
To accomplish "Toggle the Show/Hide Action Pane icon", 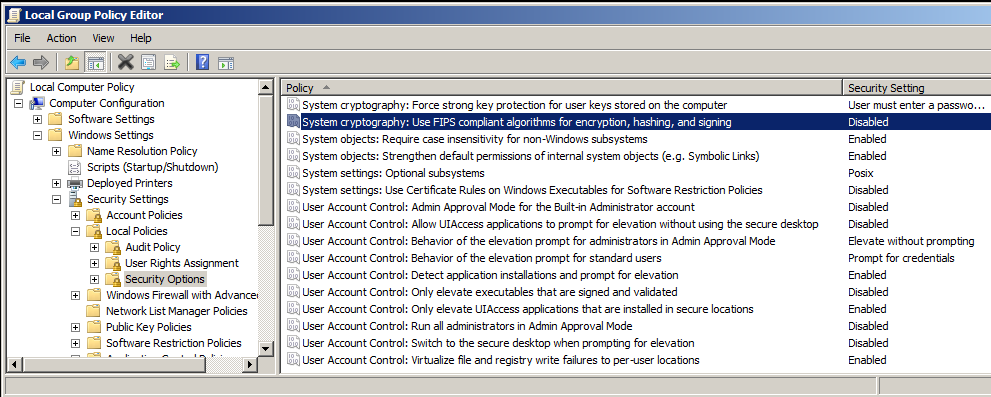I will pos(226,62).
